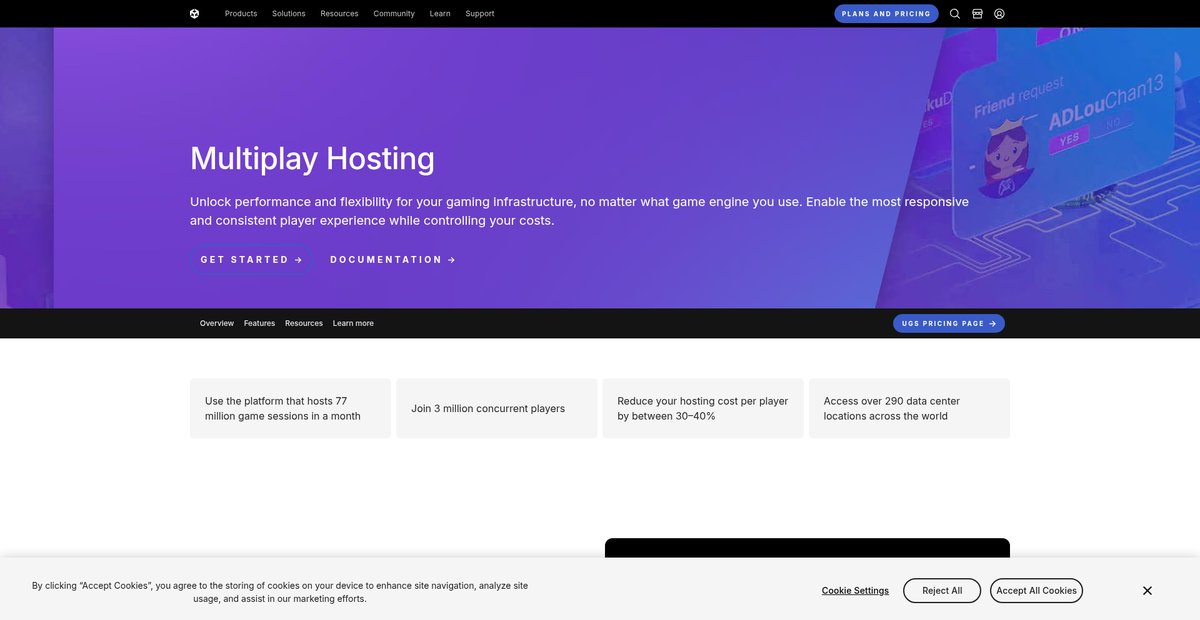
Task: Open the Solutions menu
Action: point(289,14)
